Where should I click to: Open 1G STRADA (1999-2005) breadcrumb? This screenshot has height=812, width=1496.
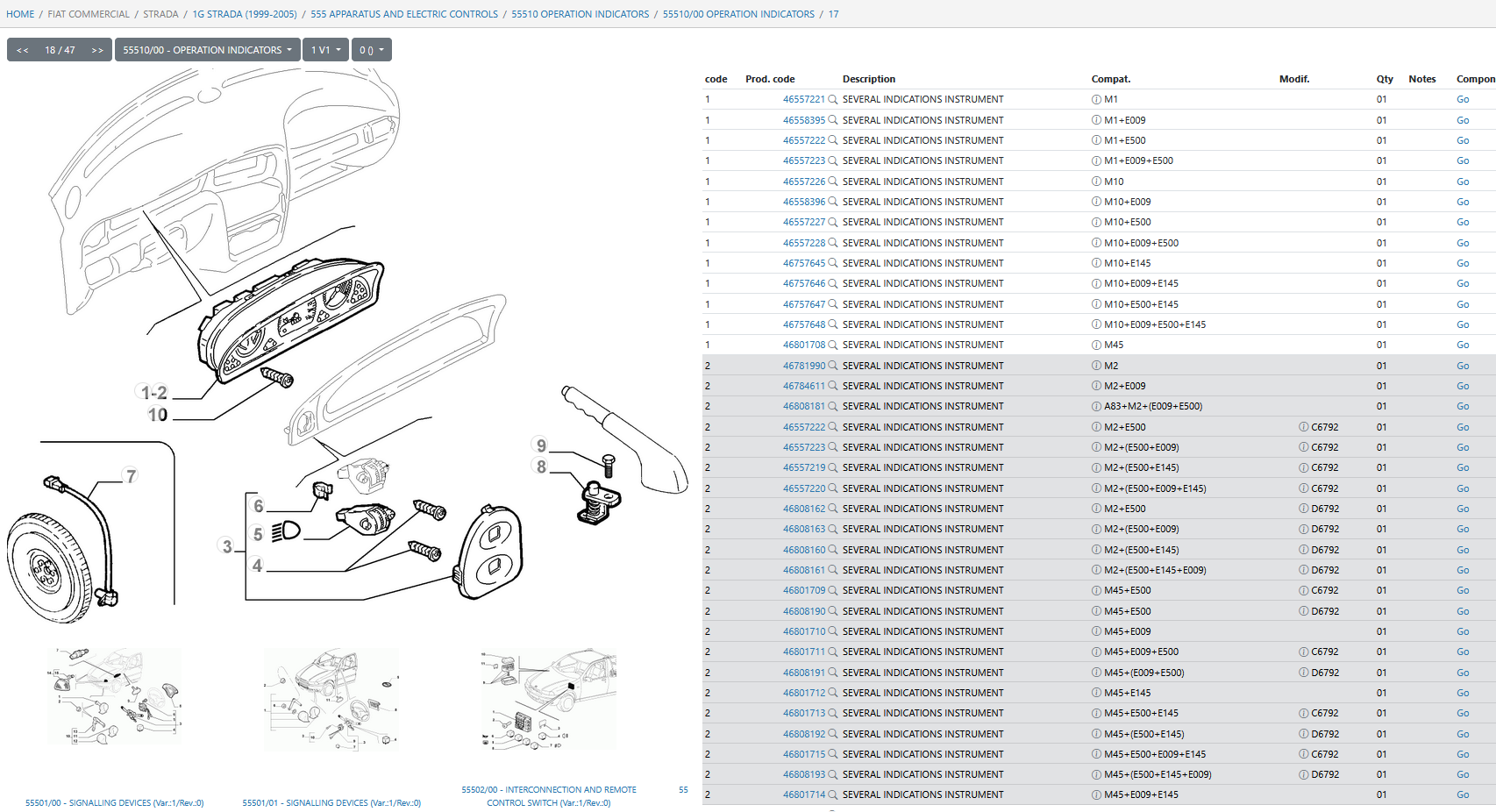coord(245,14)
